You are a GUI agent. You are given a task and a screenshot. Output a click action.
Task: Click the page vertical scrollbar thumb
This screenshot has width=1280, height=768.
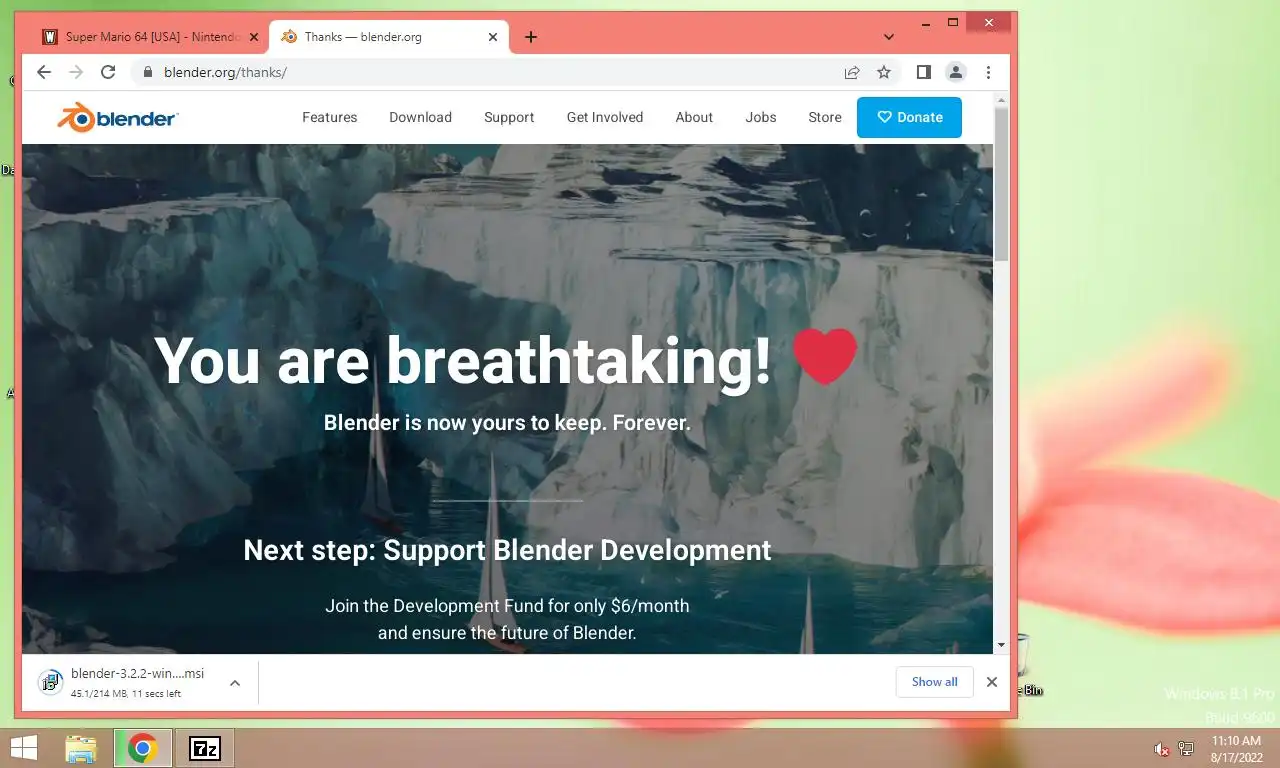pos(1001,185)
